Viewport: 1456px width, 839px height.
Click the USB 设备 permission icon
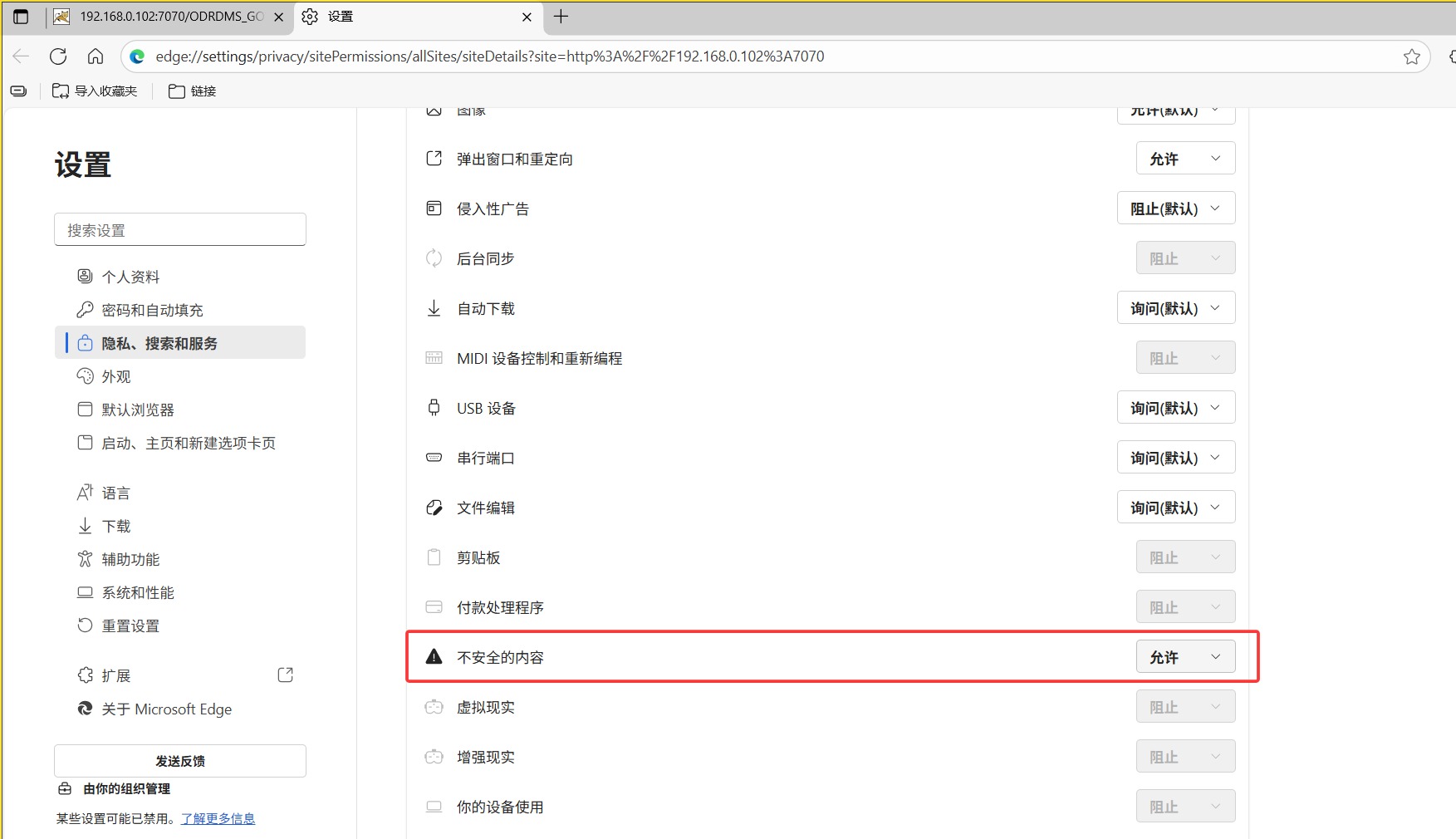click(x=433, y=407)
